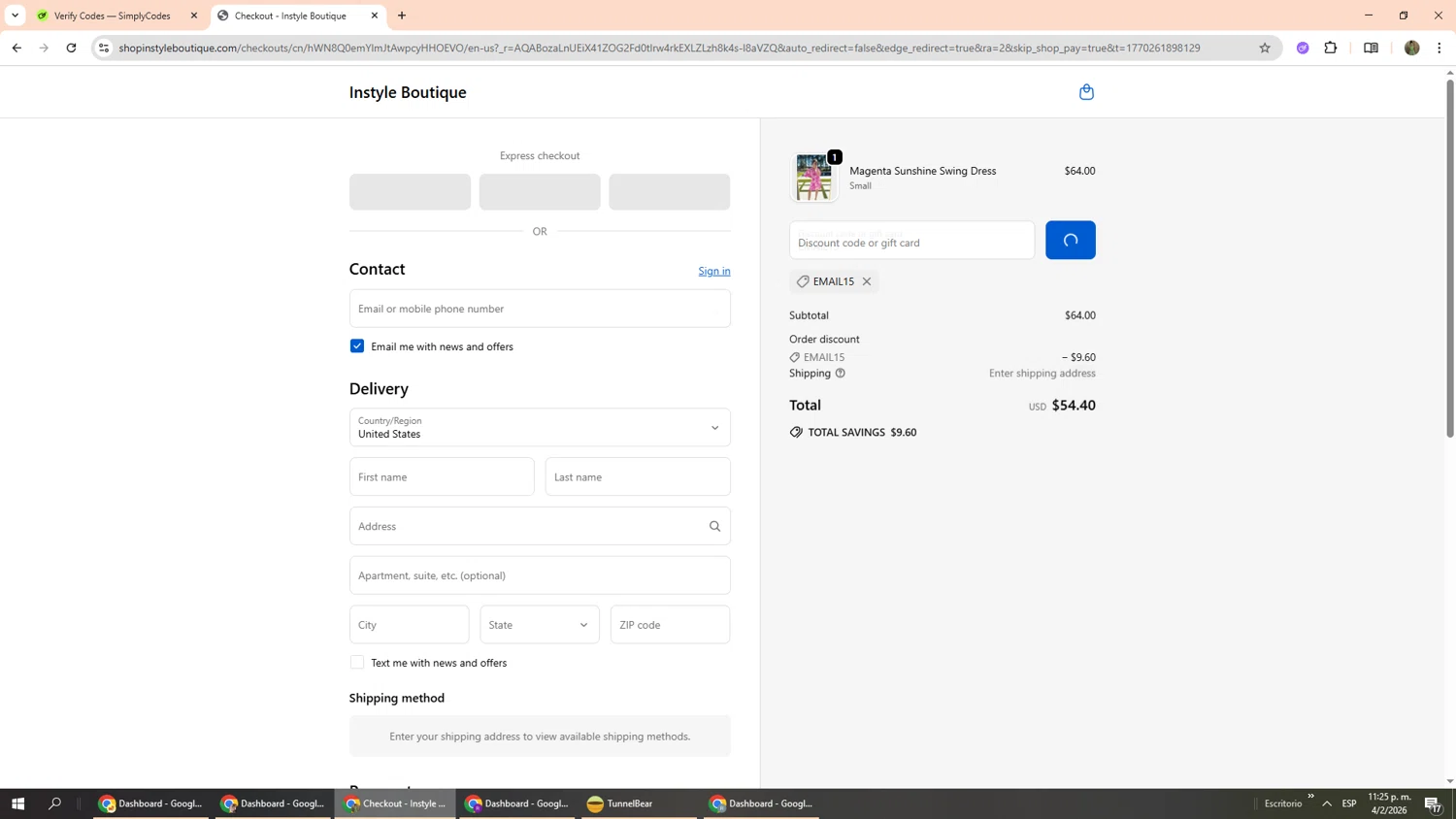Remove the EMAIL15 discount code

tap(867, 281)
